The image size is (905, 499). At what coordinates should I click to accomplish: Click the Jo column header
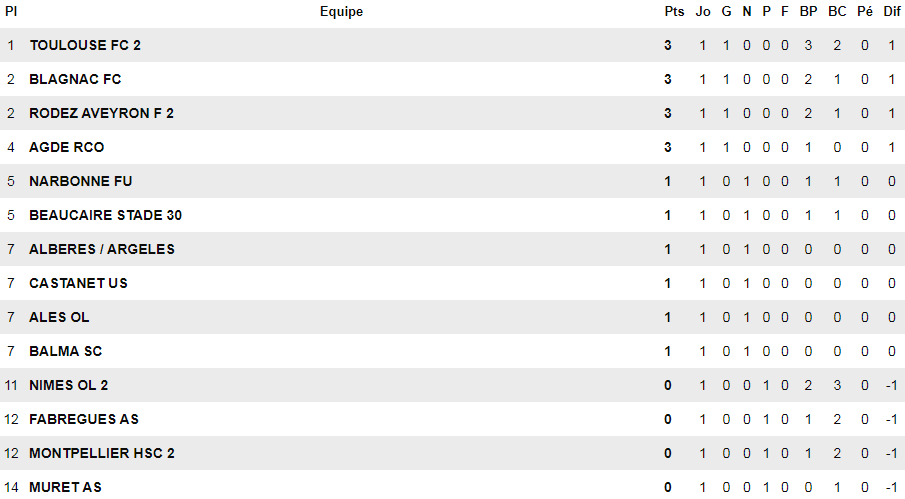pyautogui.click(x=703, y=12)
